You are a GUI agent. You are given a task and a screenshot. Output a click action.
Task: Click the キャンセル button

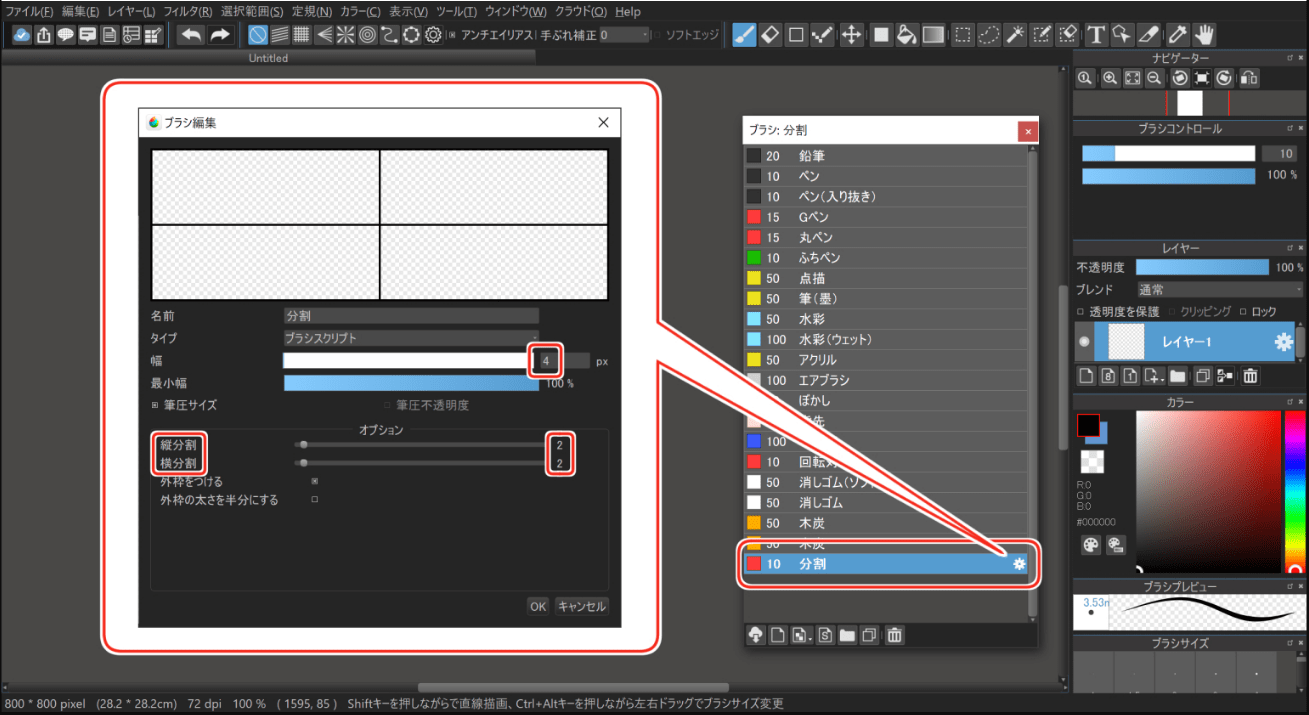[581, 606]
